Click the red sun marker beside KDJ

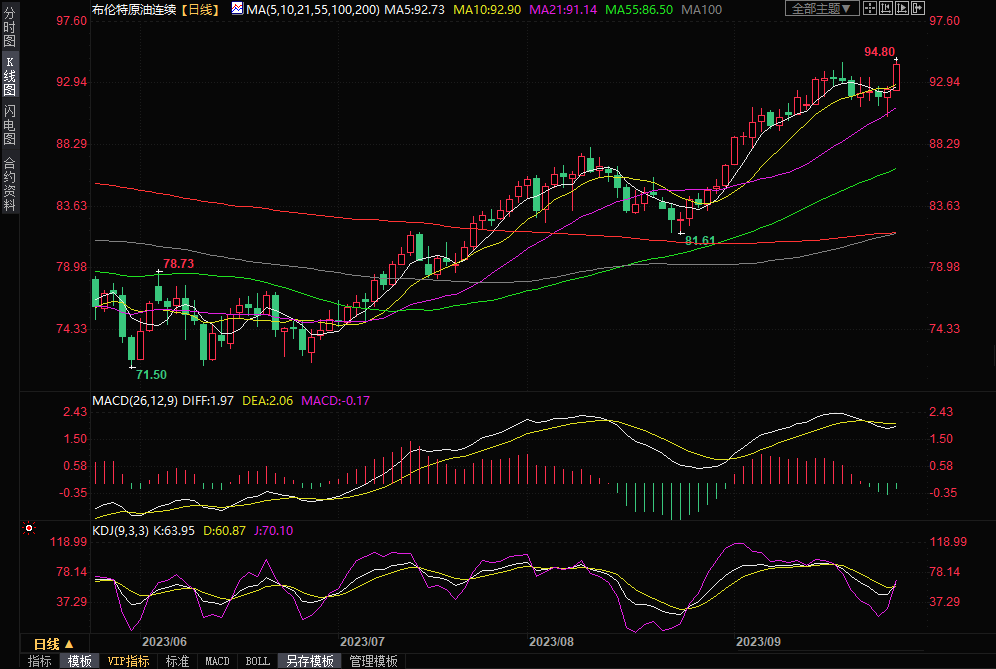tap(29, 528)
